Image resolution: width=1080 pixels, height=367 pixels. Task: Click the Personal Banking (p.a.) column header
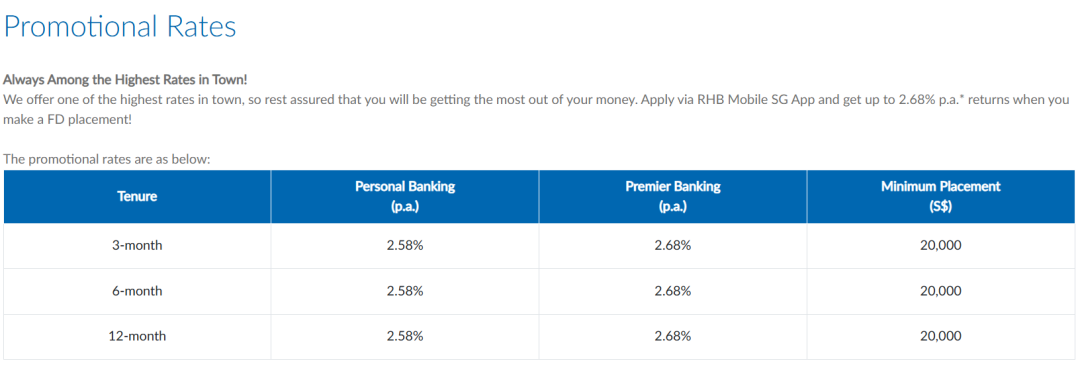(405, 197)
